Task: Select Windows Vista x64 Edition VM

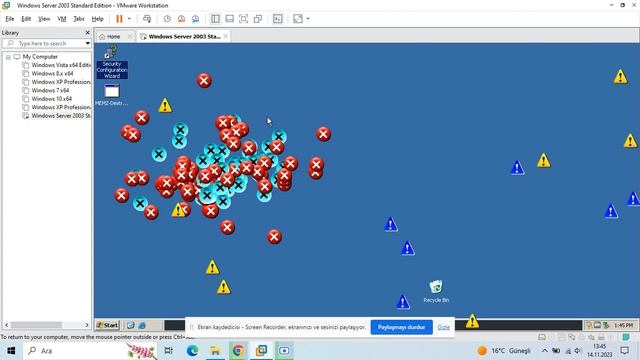Action: [x=61, y=65]
